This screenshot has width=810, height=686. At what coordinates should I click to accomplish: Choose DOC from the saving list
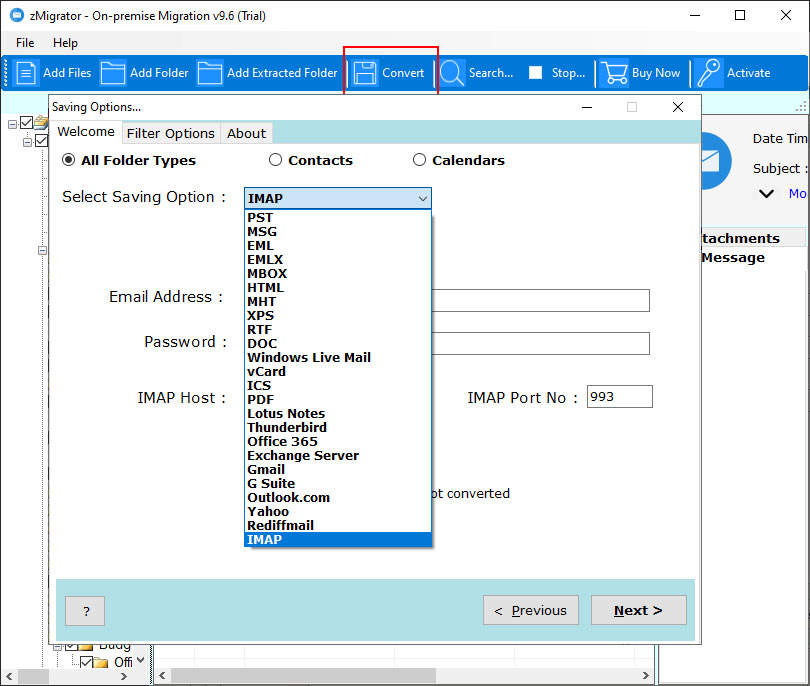[x=338, y=344]
